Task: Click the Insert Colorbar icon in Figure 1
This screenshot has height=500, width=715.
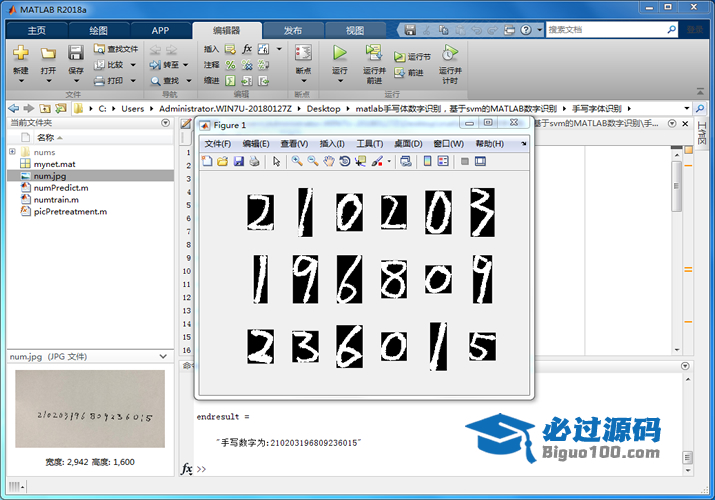Action: (x=428, y=161)
